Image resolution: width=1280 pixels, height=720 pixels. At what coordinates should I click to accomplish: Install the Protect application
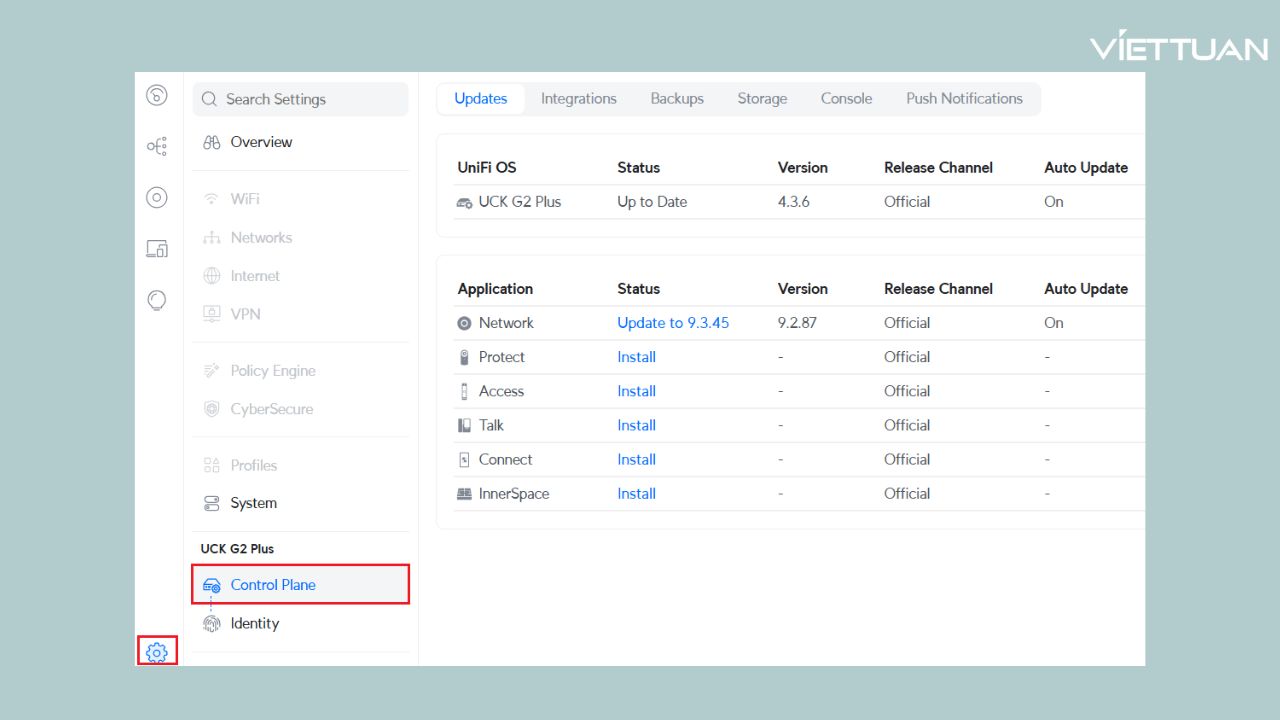636,357
